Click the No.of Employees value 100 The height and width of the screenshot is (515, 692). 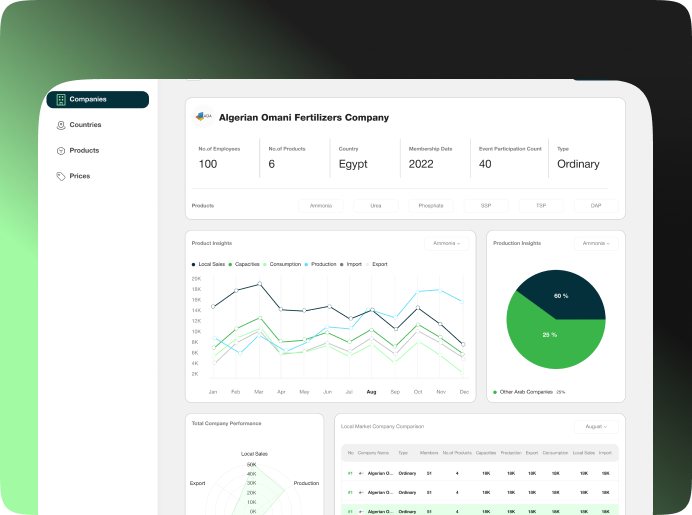click(x=208, y=164)
